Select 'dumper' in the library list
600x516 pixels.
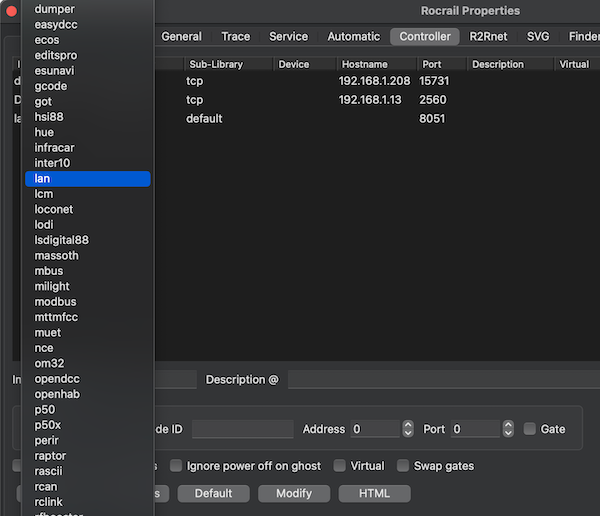pos(88,9)
